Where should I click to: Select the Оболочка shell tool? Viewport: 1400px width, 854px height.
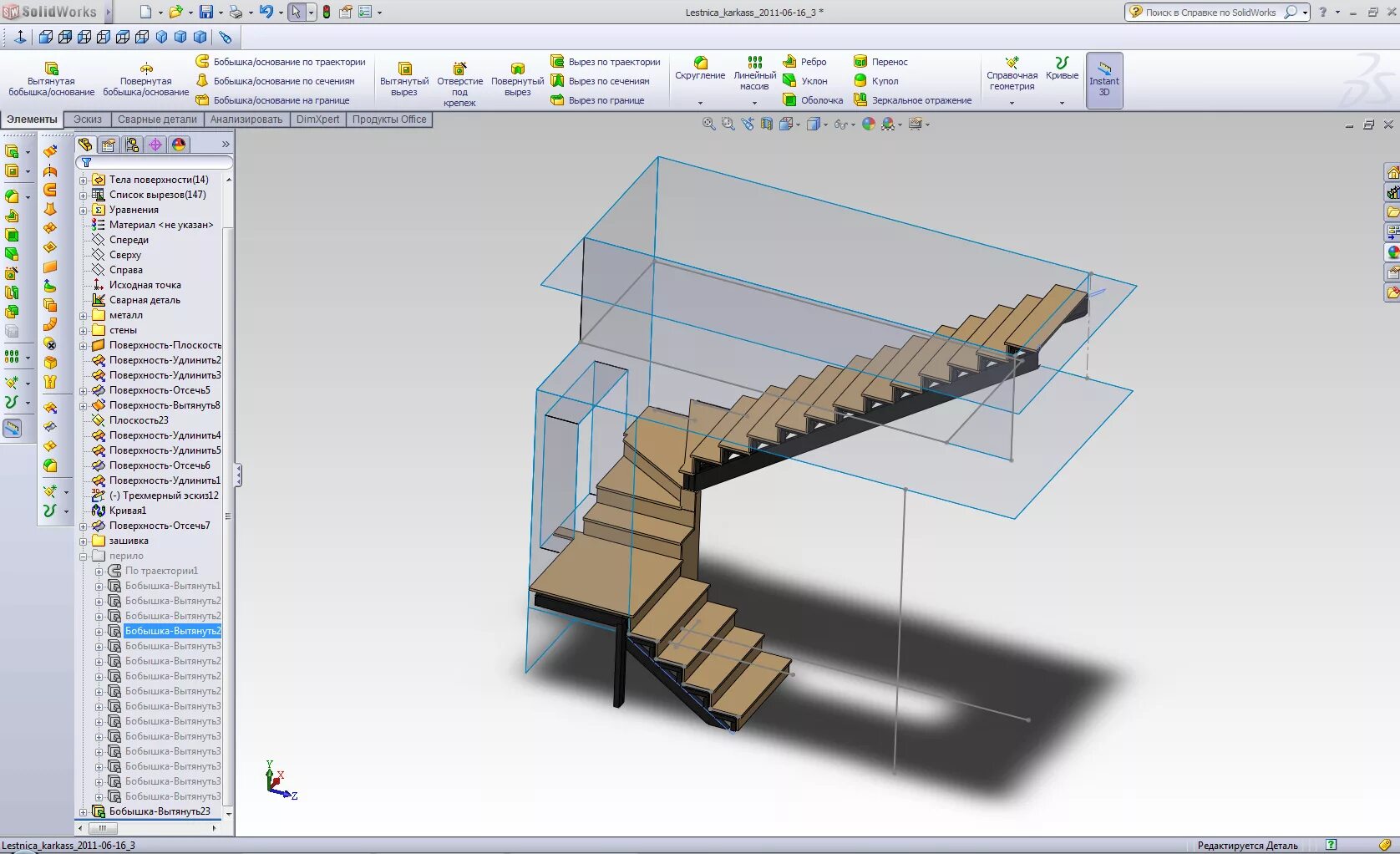click(x=812, y=100)
